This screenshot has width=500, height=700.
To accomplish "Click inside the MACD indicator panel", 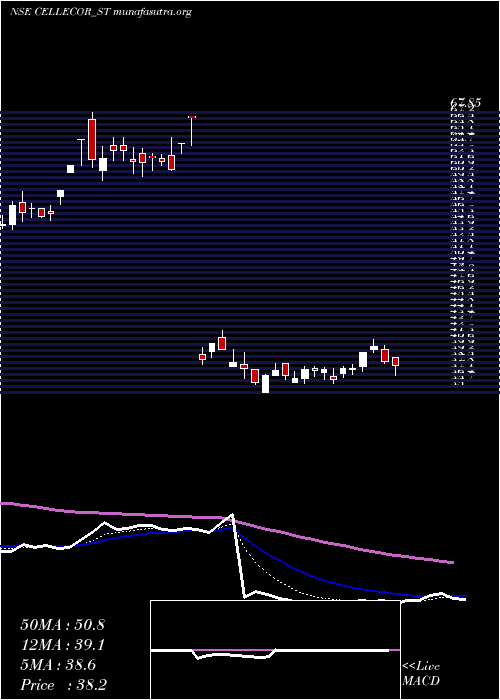I will [x=275, y=650].
